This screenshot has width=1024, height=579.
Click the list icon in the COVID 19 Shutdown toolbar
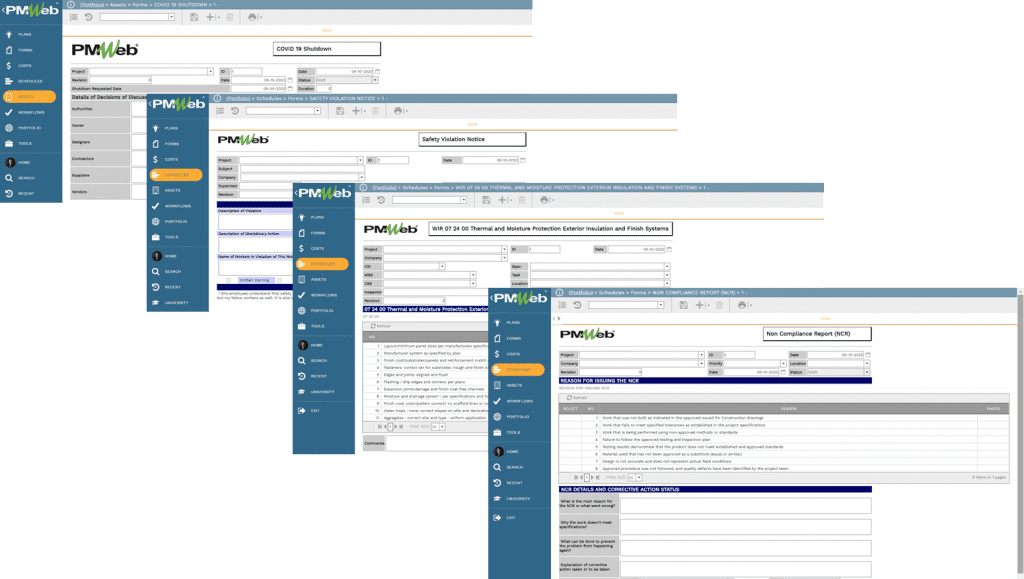[74, 17]
